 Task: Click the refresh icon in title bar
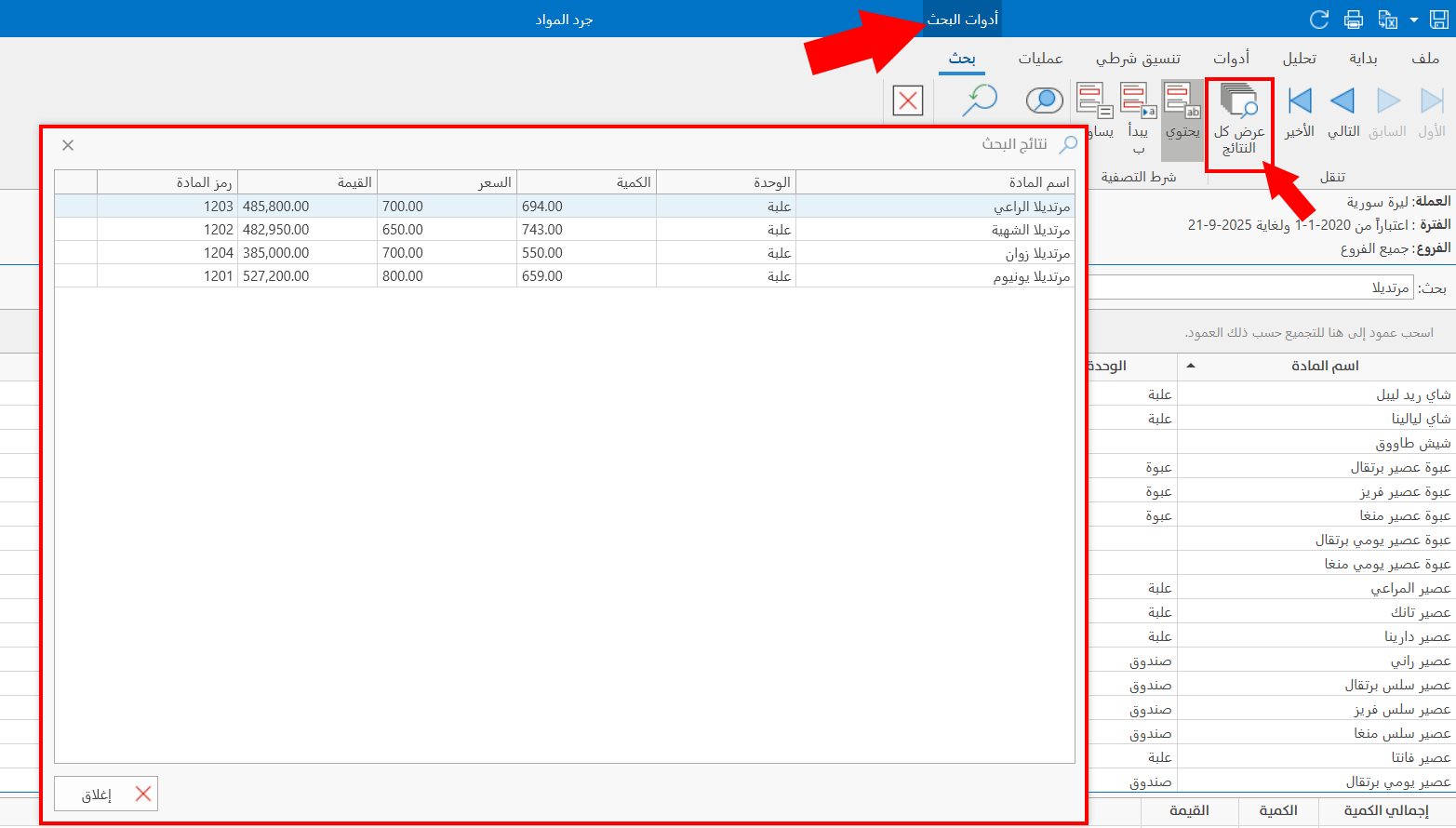click(x=1318, y=20)
